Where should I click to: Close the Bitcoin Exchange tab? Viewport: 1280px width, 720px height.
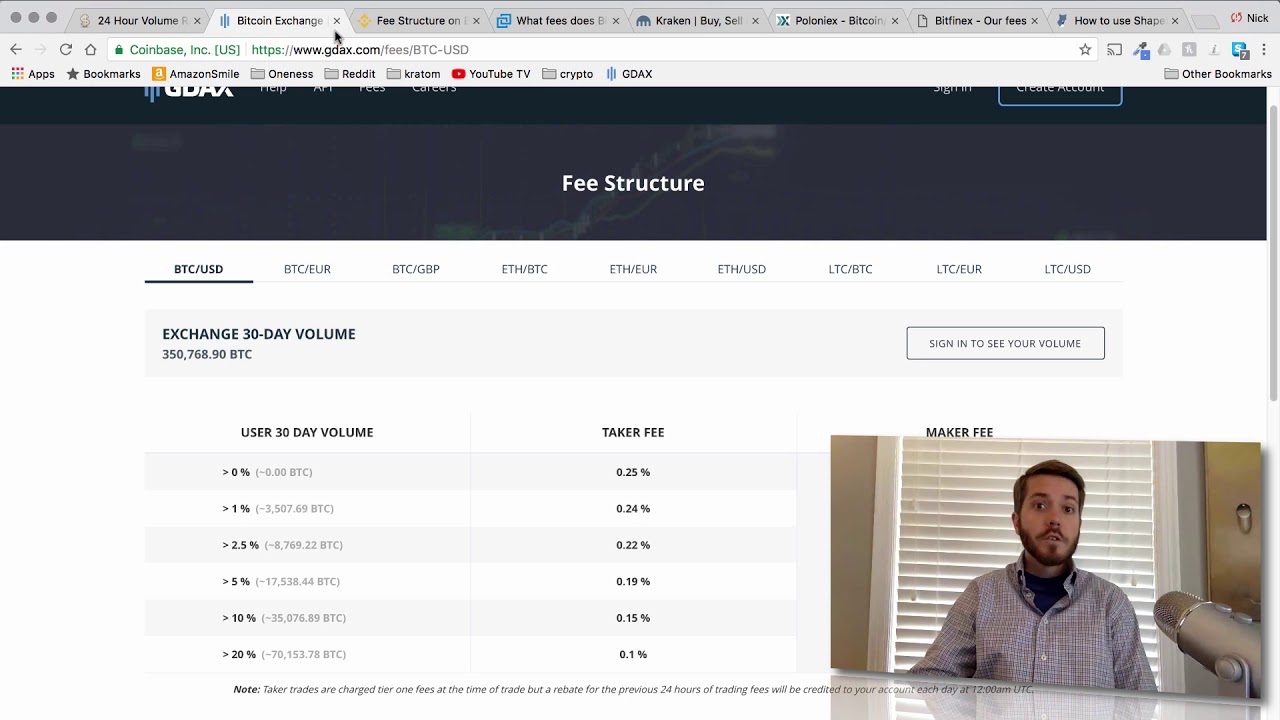pos(337,21)
